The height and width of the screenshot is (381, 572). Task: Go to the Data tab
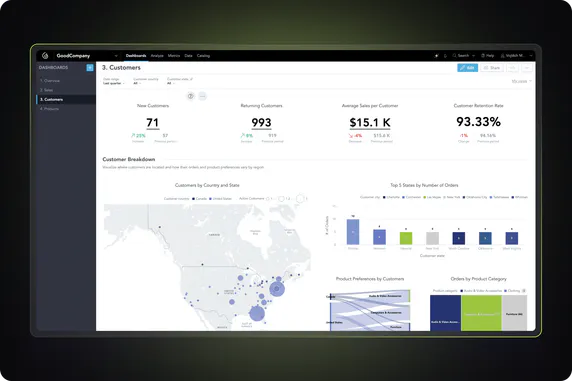click(x=188, y=56)
